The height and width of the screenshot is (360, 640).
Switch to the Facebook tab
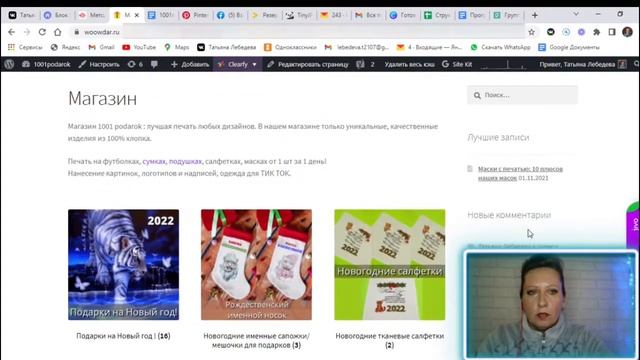click(x=230, y=15)
